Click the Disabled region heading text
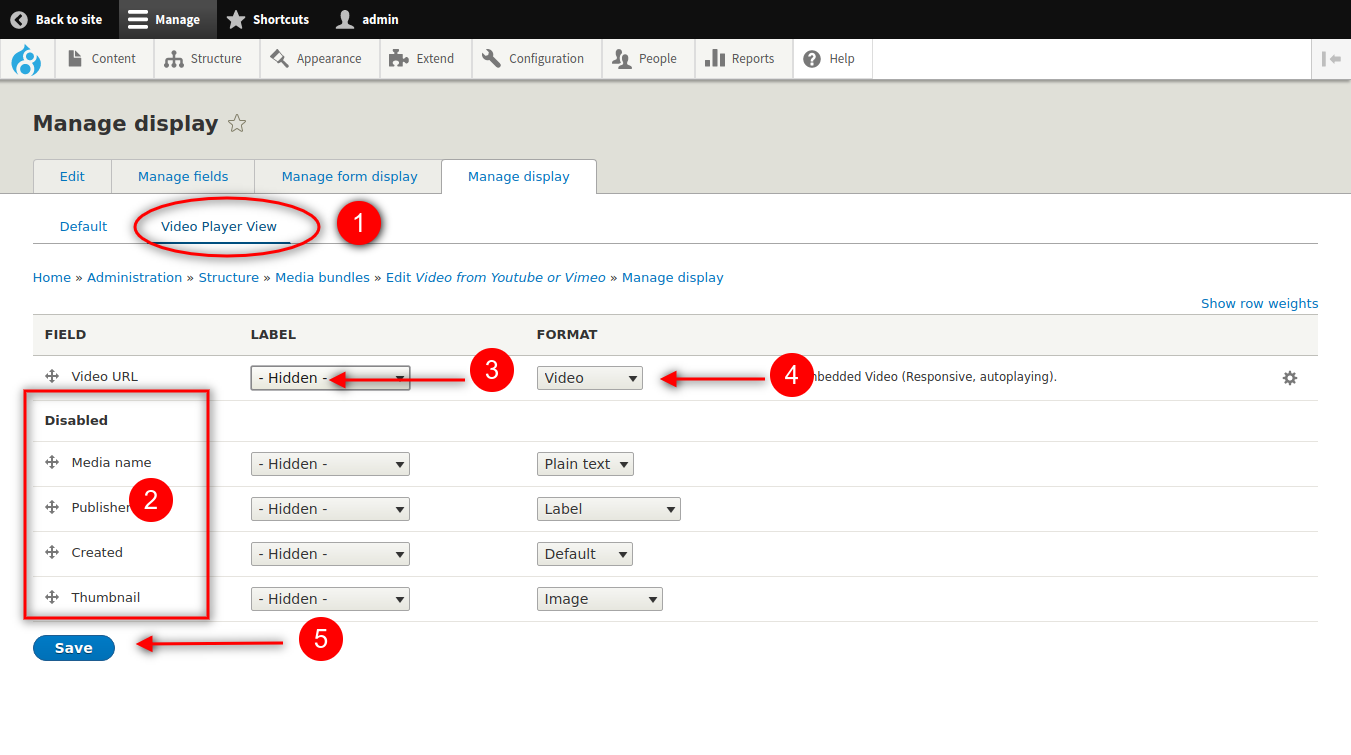Viewport: 1351px width, 755px height. pos(76,420)
